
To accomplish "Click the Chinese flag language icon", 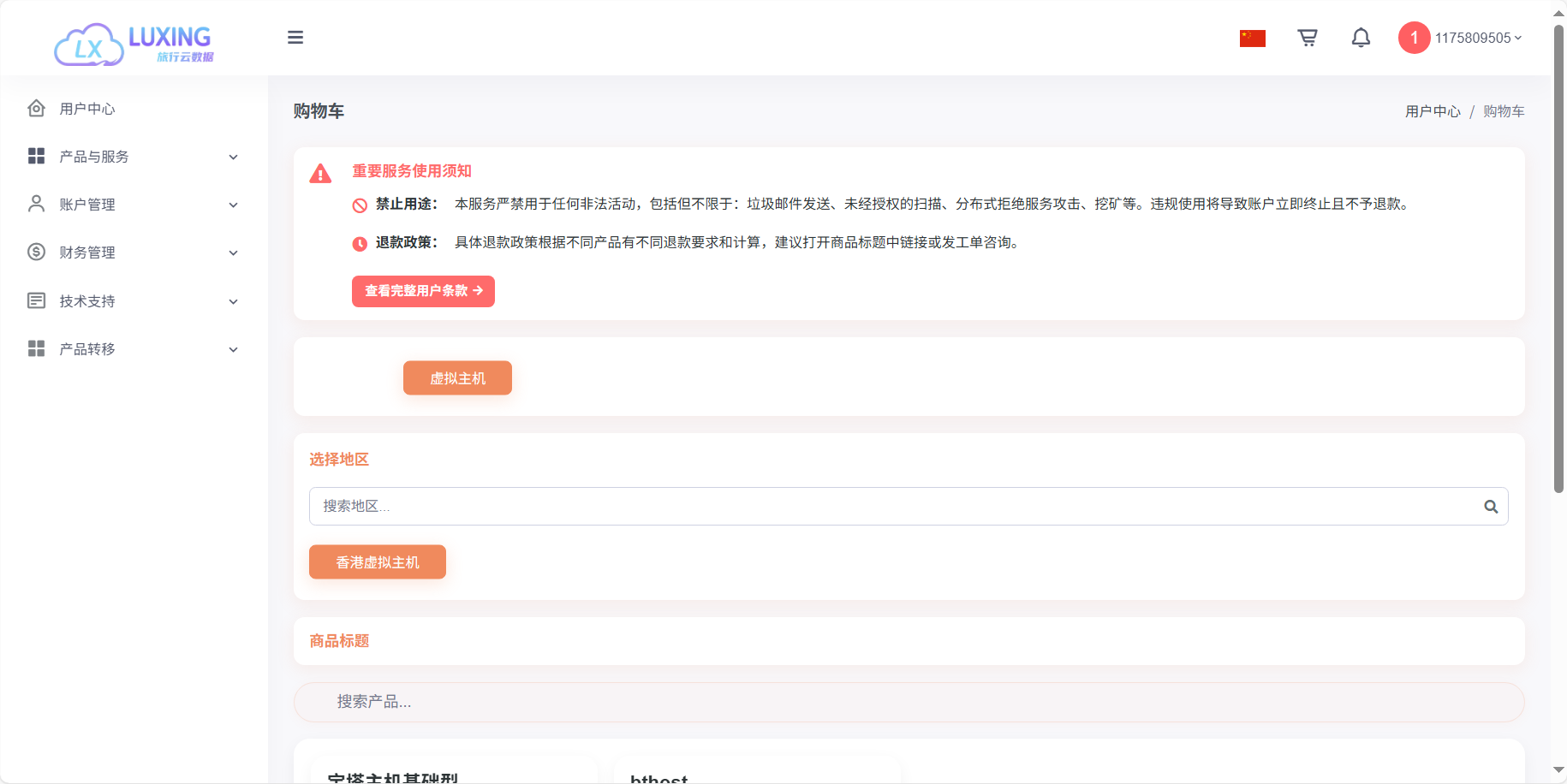I will (x=1252, y=39).
